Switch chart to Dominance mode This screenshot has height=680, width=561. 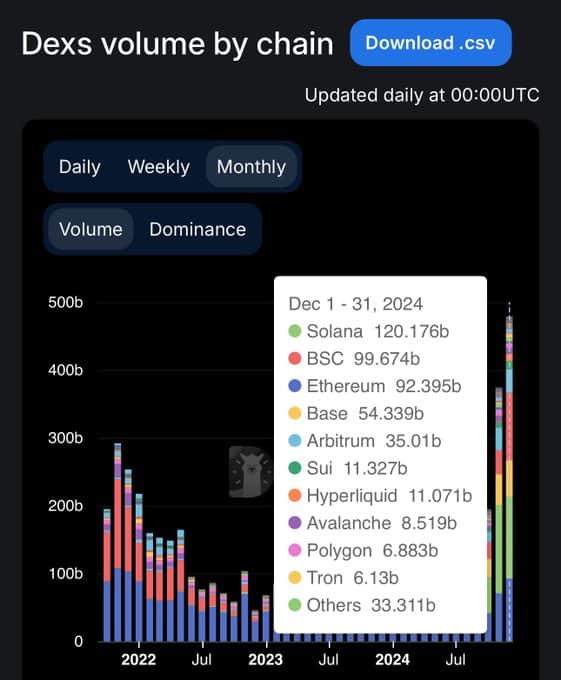(198, 229)
